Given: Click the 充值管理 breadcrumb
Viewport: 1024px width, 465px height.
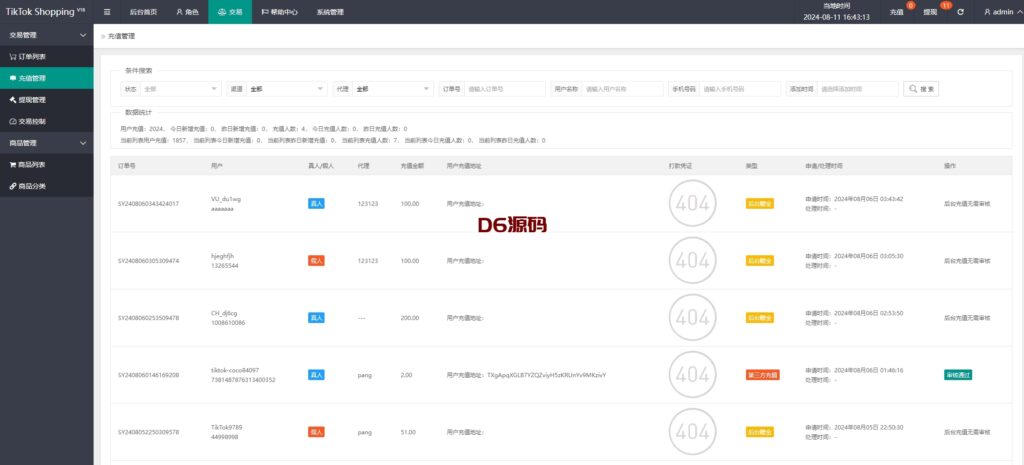Looking at the screenshot, I should point(121,36).
